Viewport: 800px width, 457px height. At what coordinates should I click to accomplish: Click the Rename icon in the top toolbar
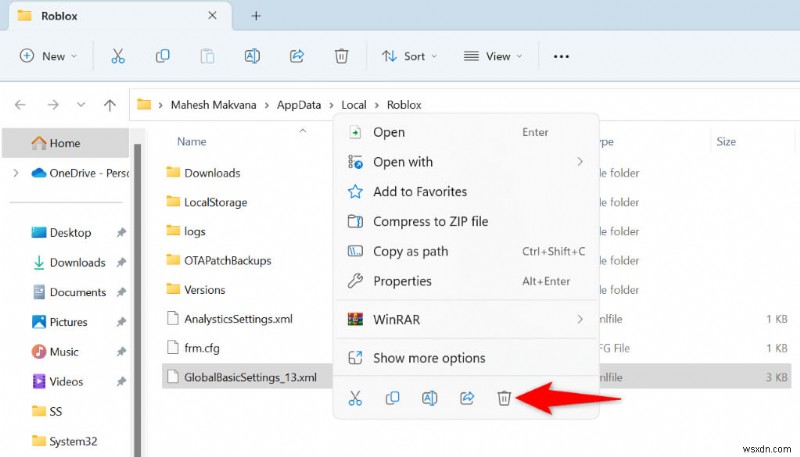pos(252,56)
